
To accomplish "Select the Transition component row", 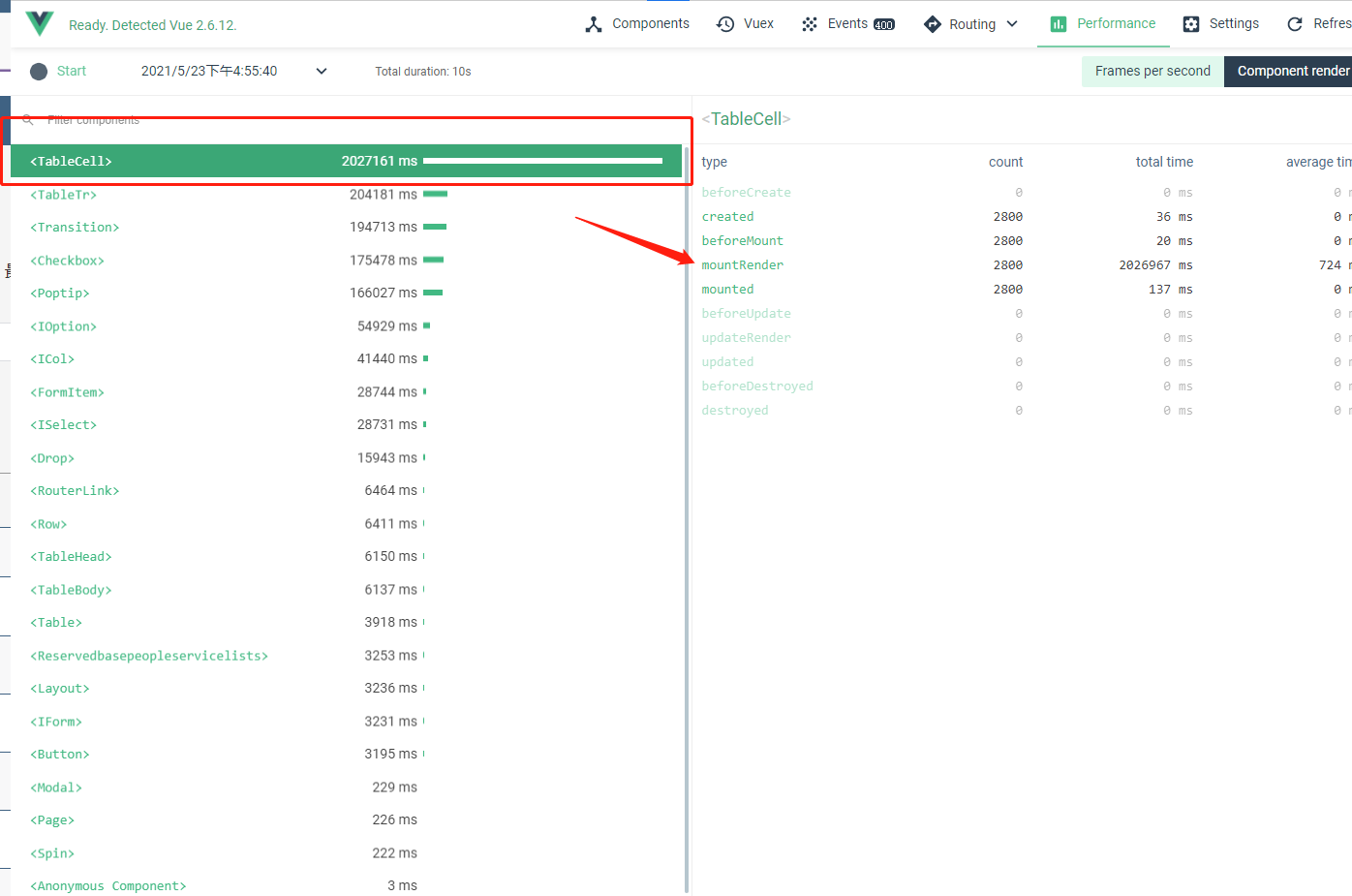I will [x=346, y=228].
